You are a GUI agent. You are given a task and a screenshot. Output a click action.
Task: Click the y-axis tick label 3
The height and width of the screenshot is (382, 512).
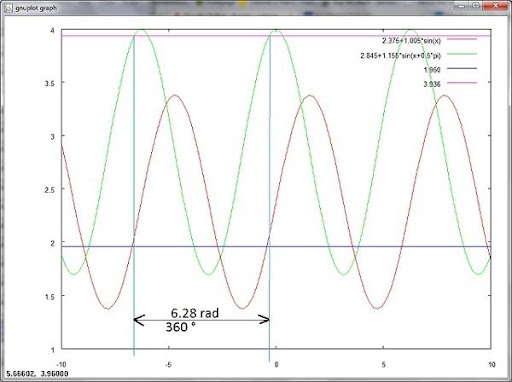click(53, 137)
